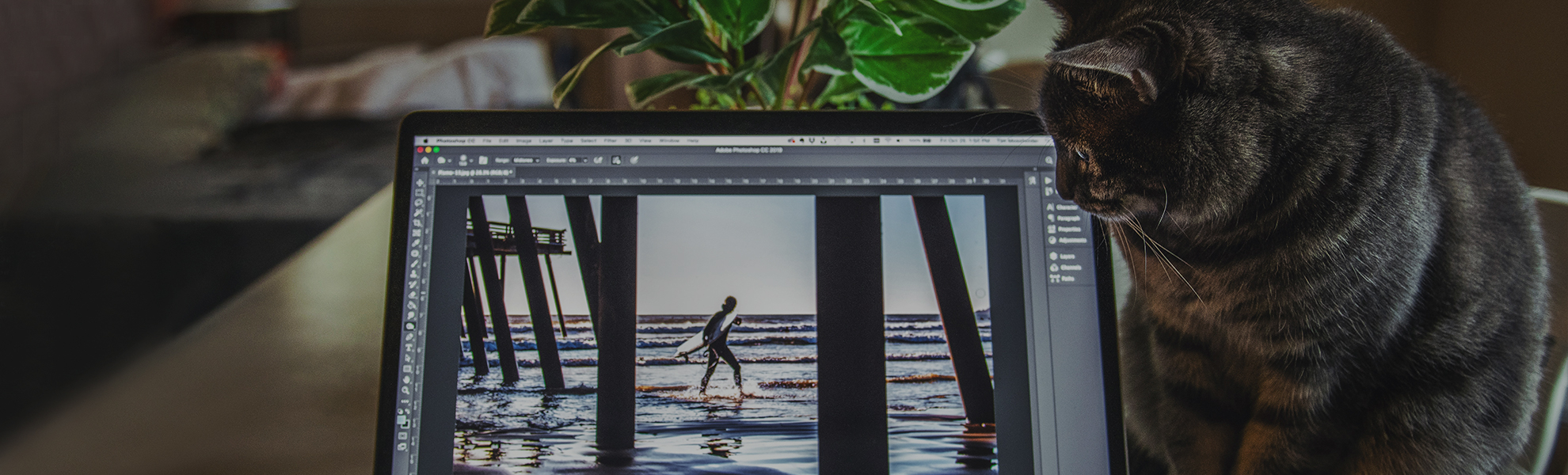Toggle pressure-for-size icon in options bar

point(634,160)
